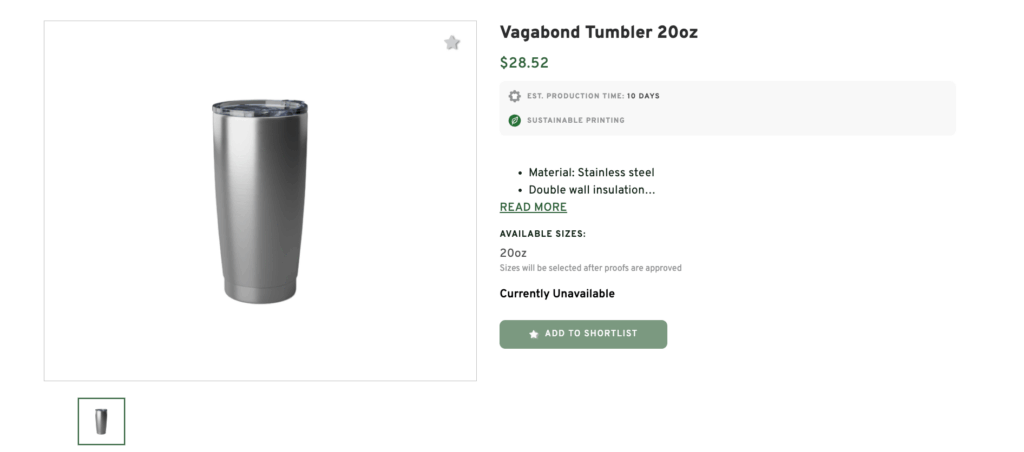Click the Vagabond Tumbler 20oz title
The height and width of the screenshot is (452, 1024).
point(598,32)
